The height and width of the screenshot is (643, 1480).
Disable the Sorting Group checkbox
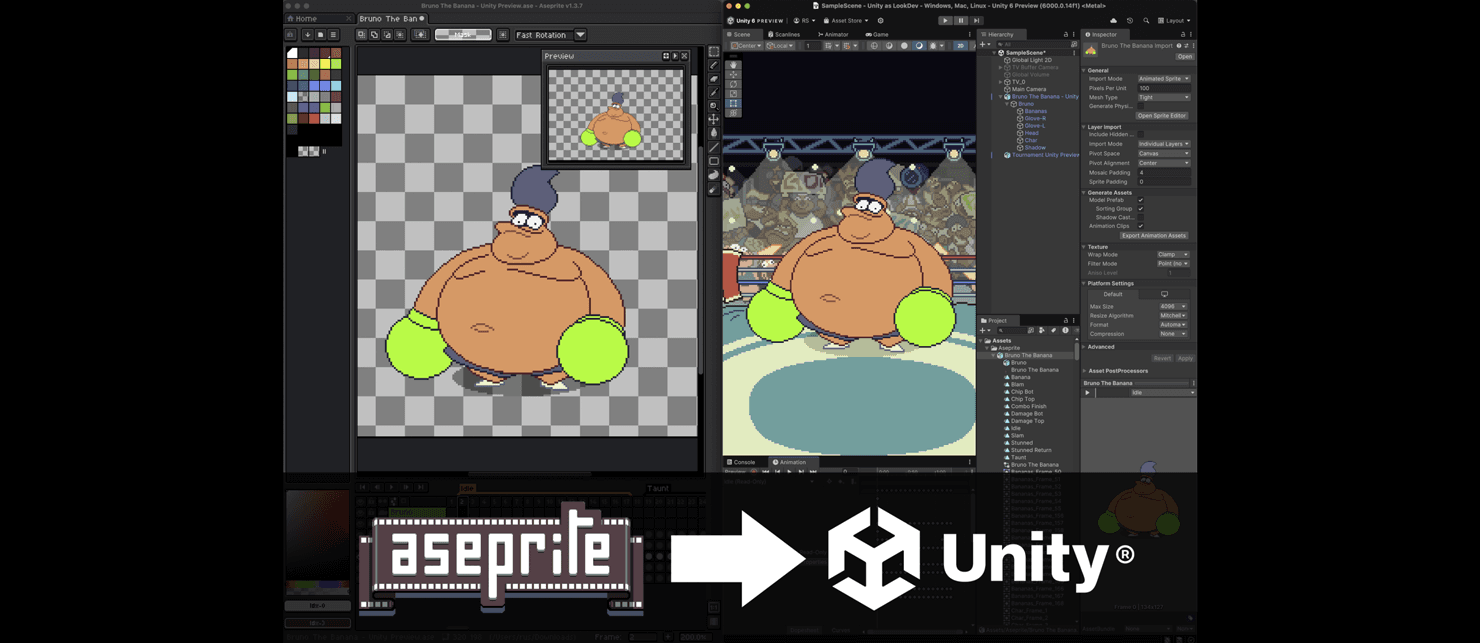click(1140, 208)
